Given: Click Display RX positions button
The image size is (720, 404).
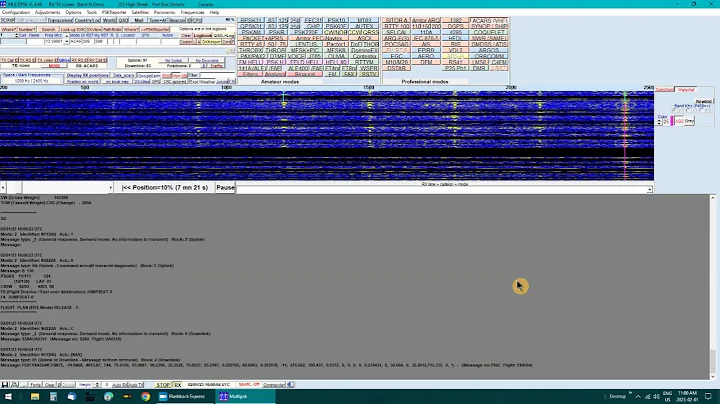Looking at the screenshot, I should (87, 75).
